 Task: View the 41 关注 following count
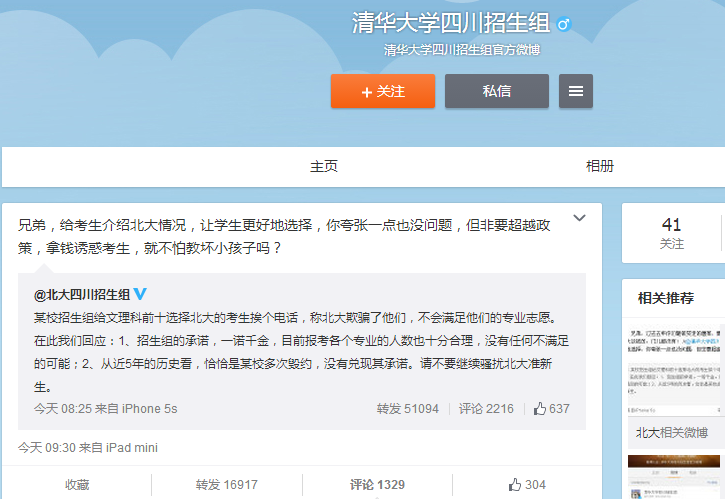(672, 234)
